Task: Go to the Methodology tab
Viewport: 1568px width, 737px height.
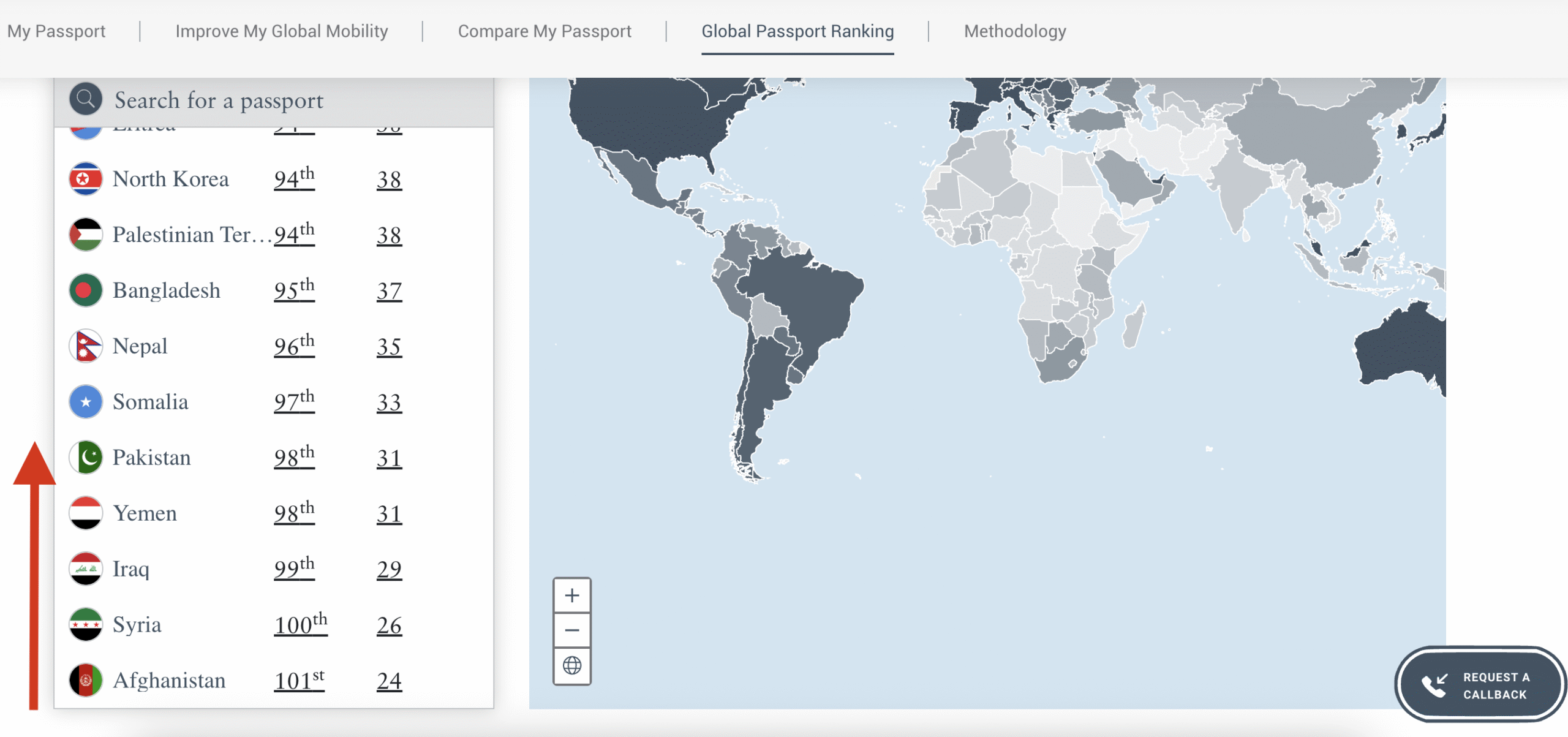Action: tap(1015, 31)
